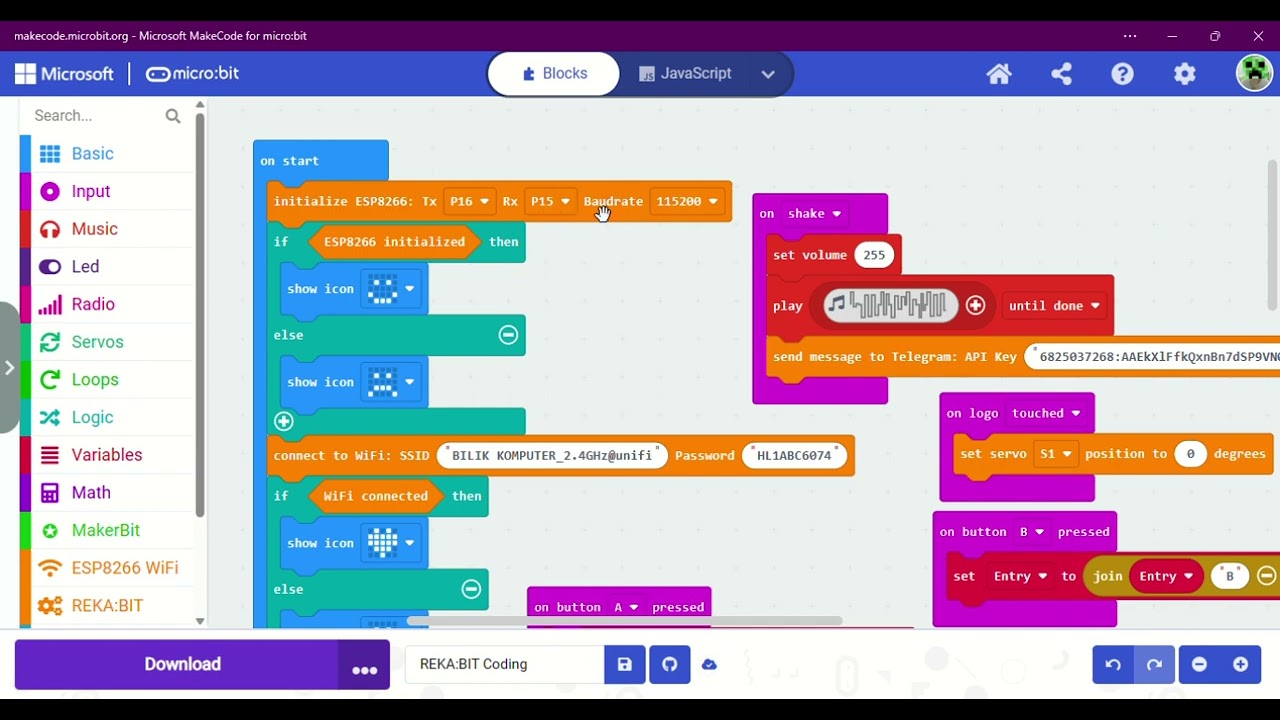Open Download more options ellipsis
The image size is (1280, 720).
point(364,665)
